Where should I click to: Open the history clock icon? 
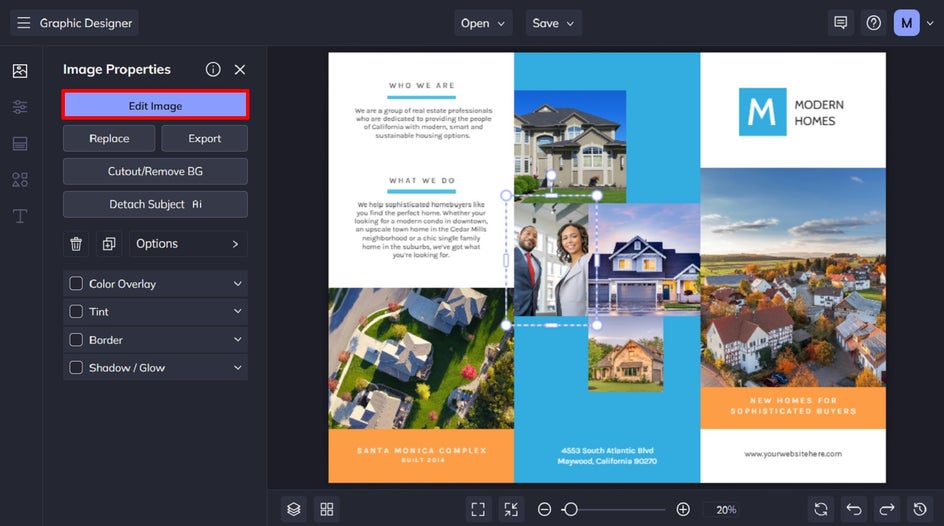coord(920,509)
